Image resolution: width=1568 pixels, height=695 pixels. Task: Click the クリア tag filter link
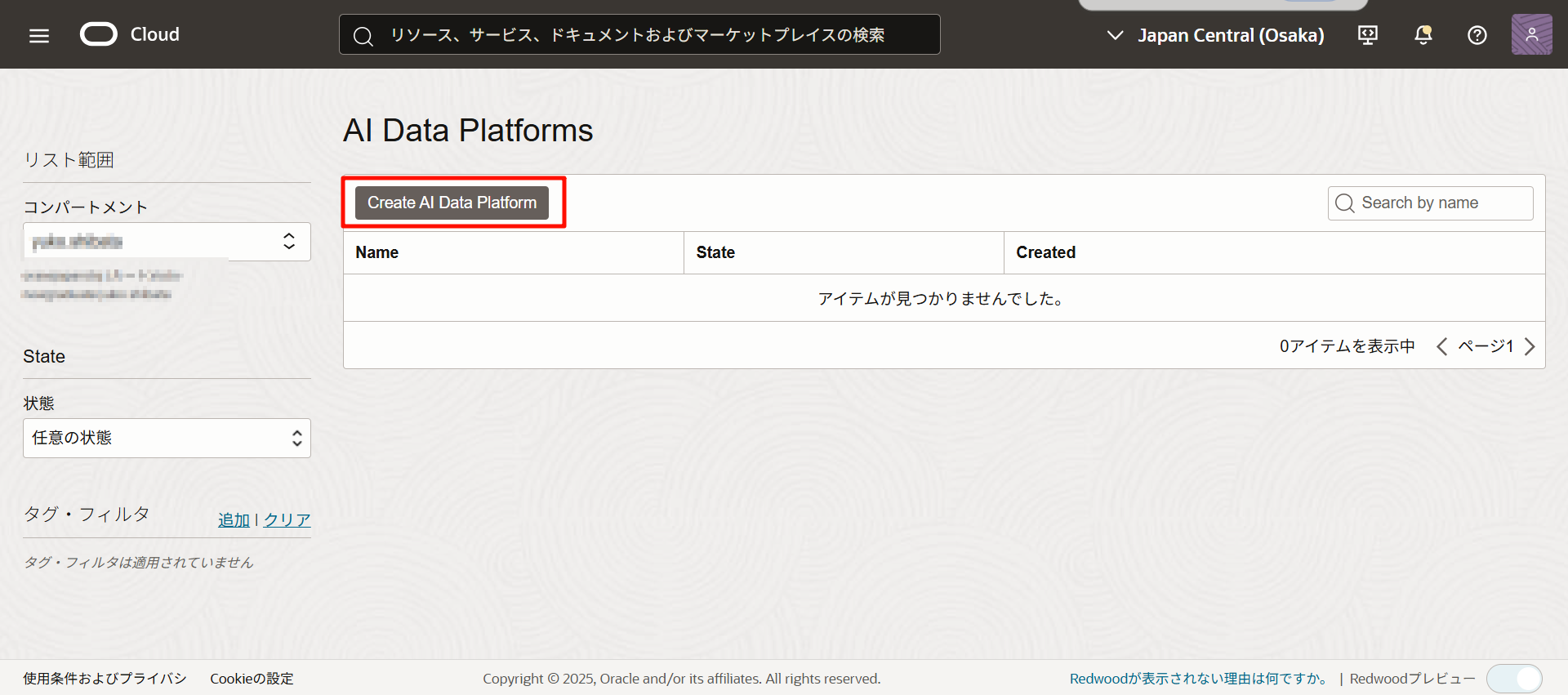[x=287, y=519]
